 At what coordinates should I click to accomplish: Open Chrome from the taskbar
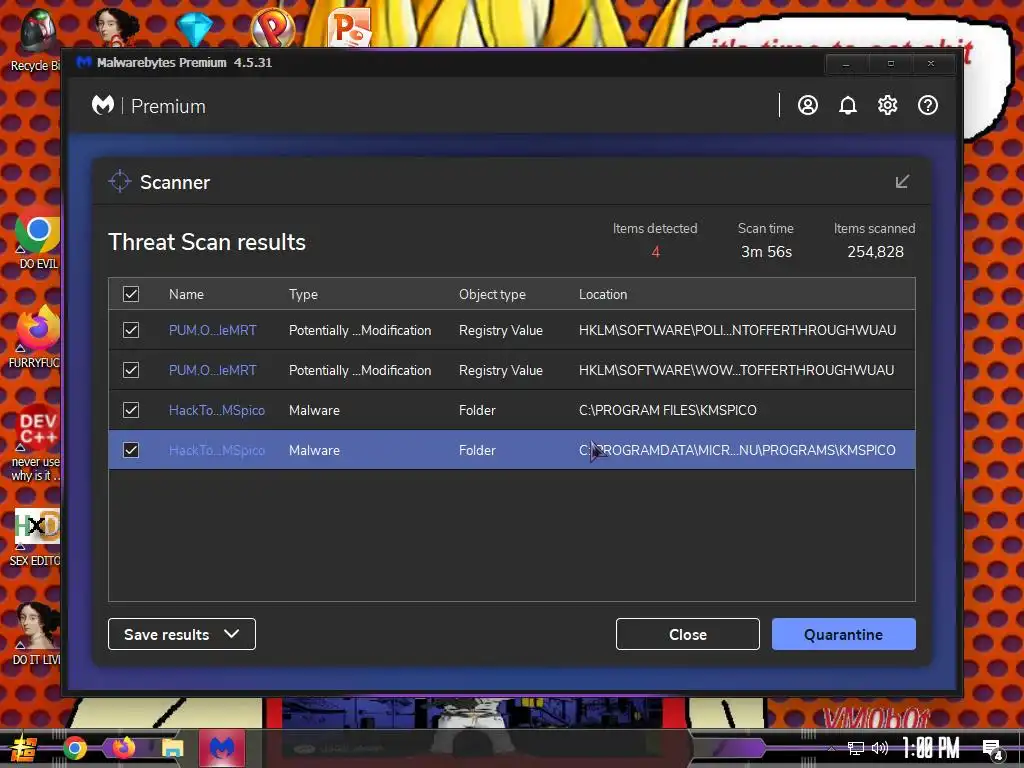tap(74, 748)
